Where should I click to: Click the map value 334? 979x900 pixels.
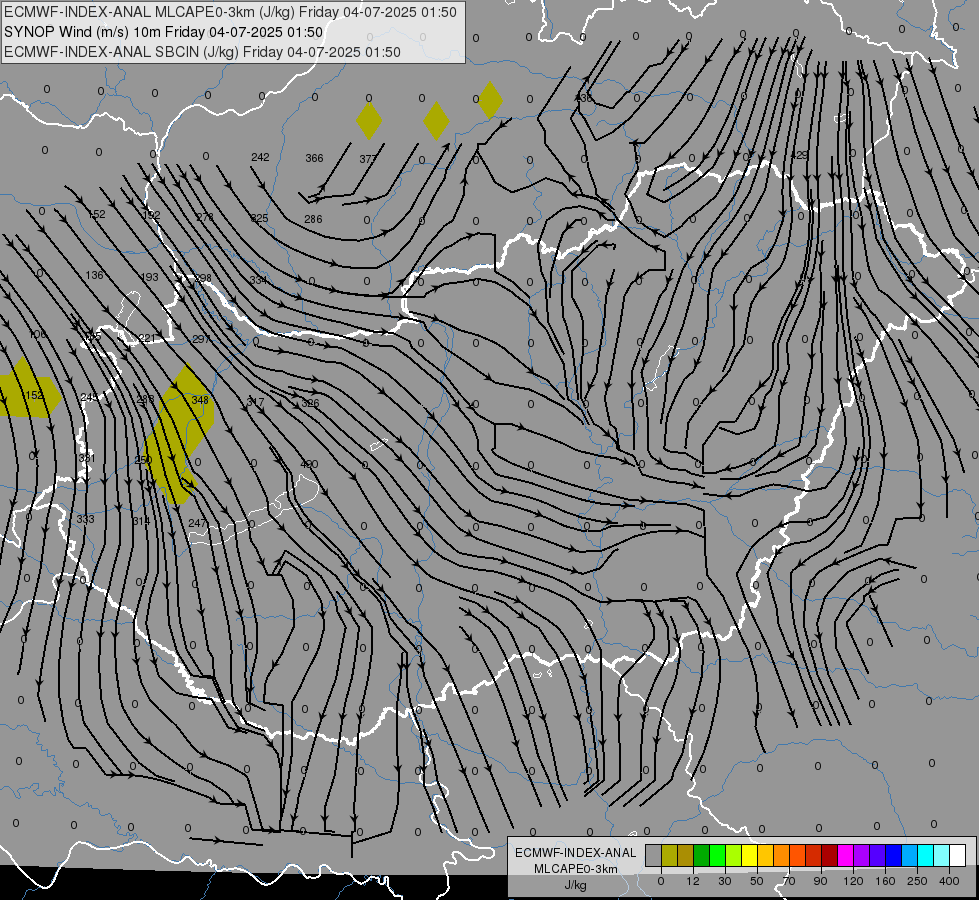click(258, 280)
